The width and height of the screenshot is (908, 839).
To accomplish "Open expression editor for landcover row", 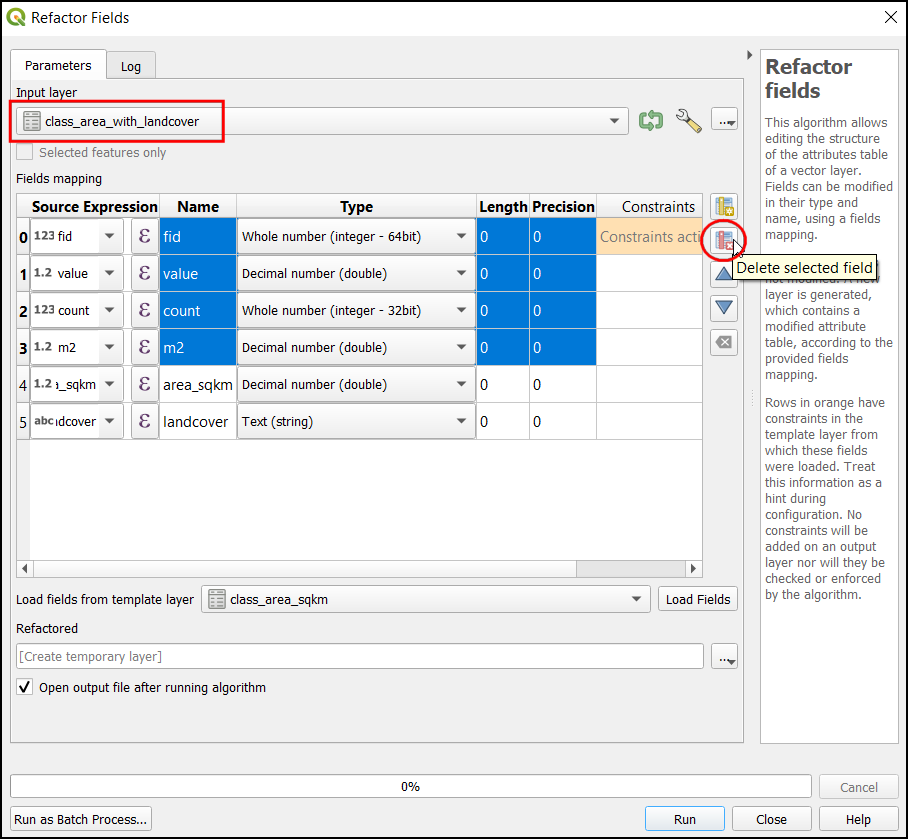I will pyautogui.click(x=144, y=422).
